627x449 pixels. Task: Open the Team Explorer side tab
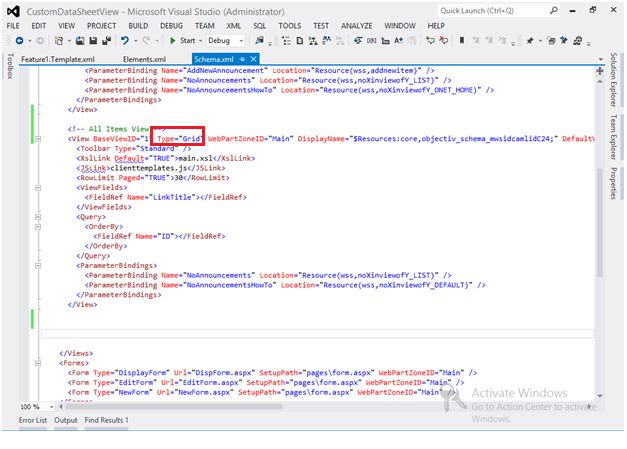point(613,137)
